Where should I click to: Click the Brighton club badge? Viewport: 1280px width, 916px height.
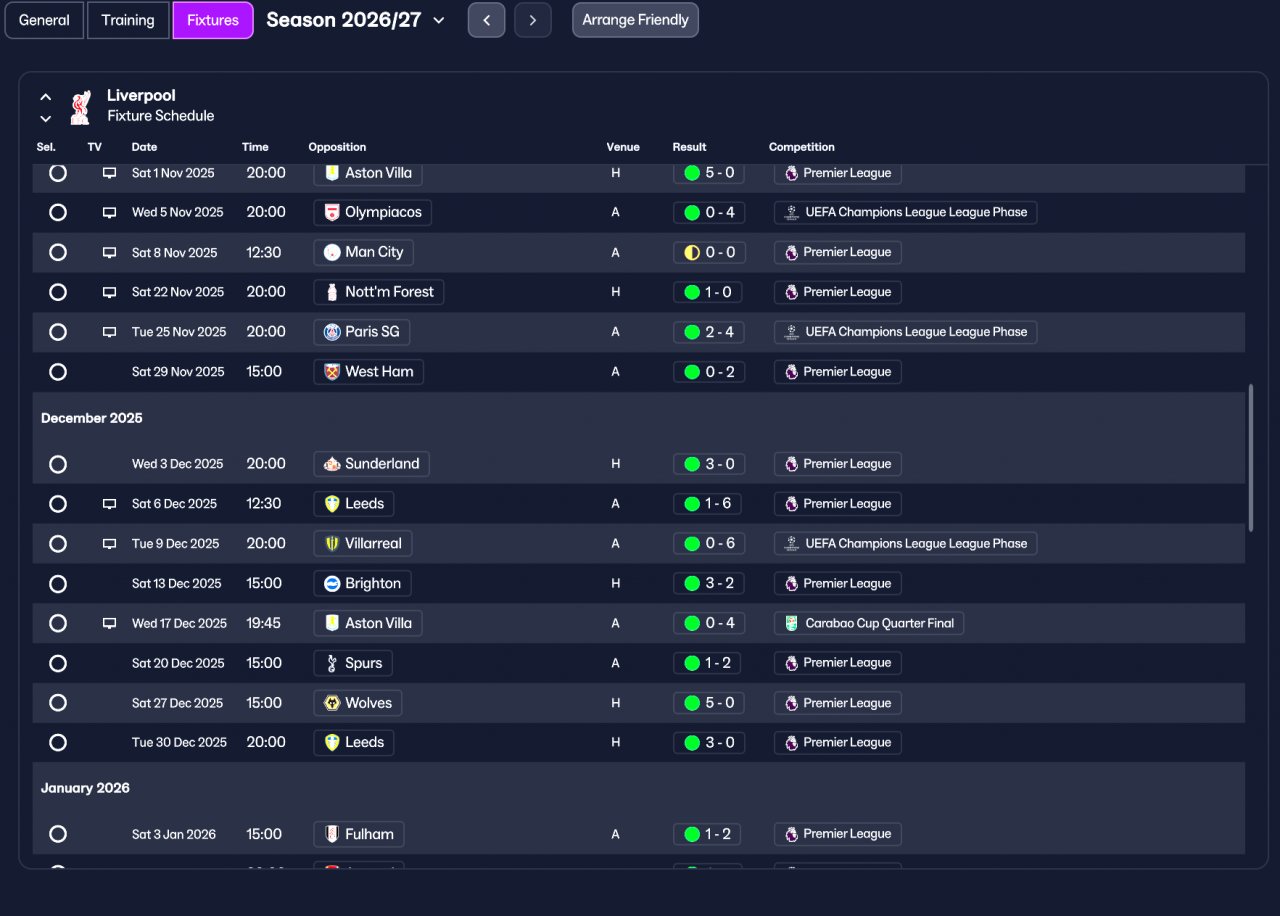332,584
